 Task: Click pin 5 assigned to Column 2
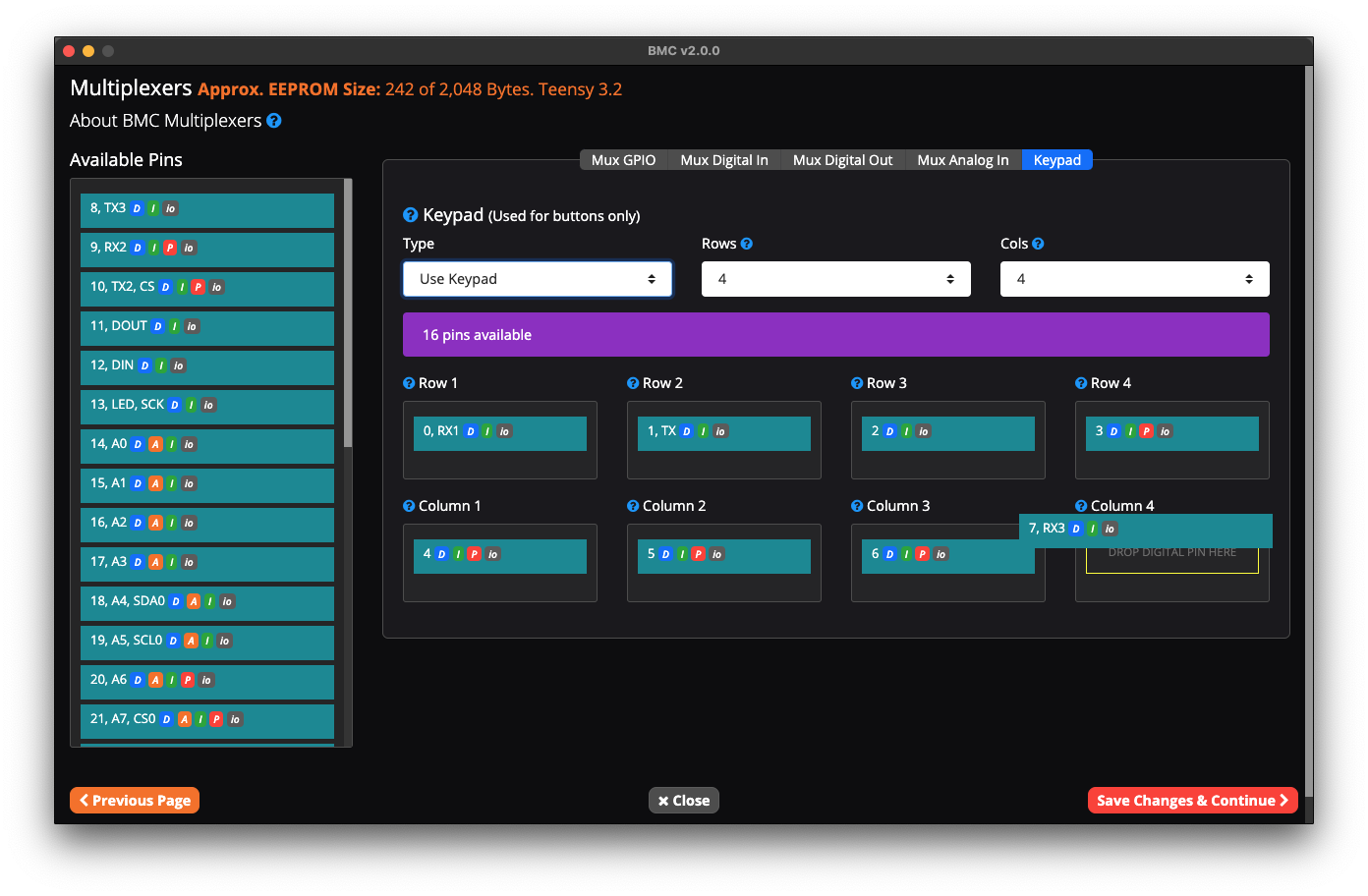click(724, 556)
